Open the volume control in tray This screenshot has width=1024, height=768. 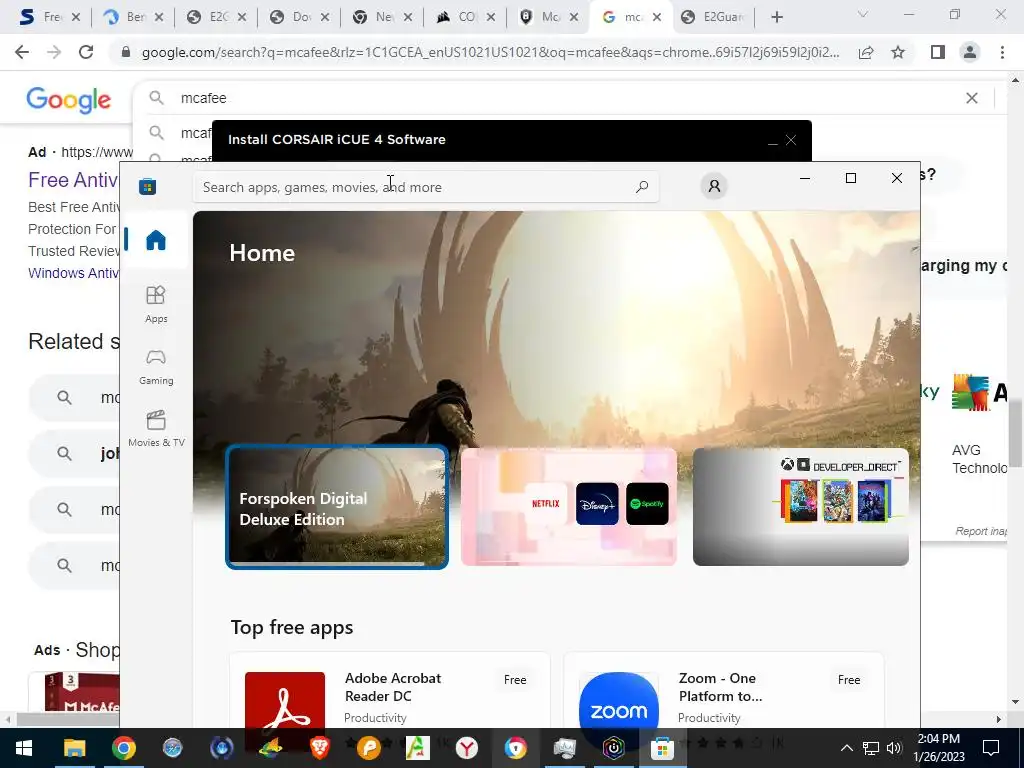coord(894,748)
